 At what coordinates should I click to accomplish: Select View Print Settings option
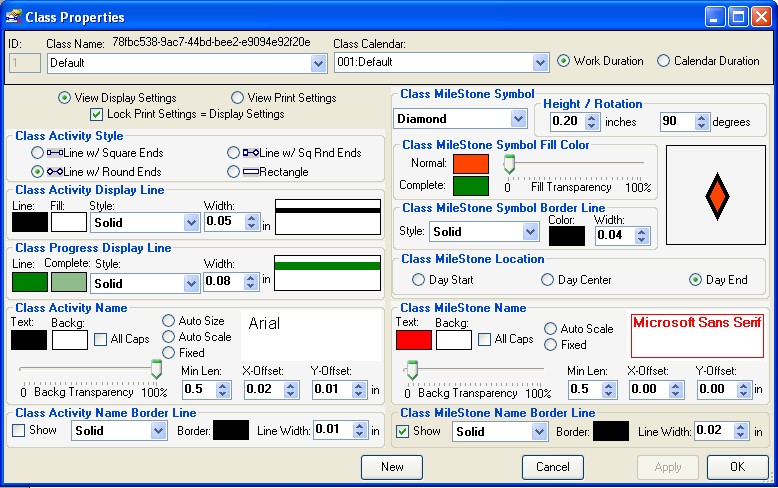[x=238, y=98]
